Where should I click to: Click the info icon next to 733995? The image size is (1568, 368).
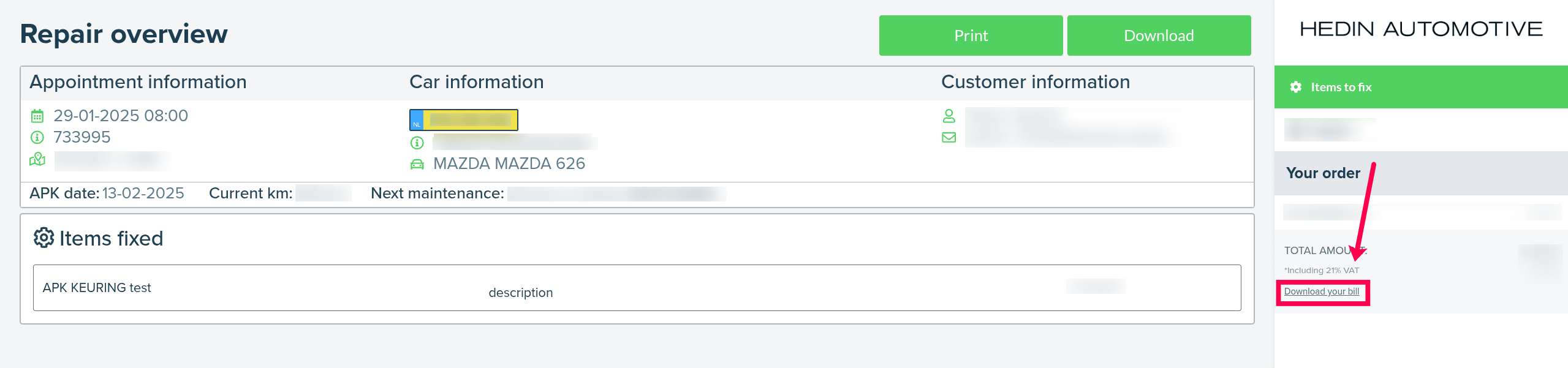(x=37, y=137)
